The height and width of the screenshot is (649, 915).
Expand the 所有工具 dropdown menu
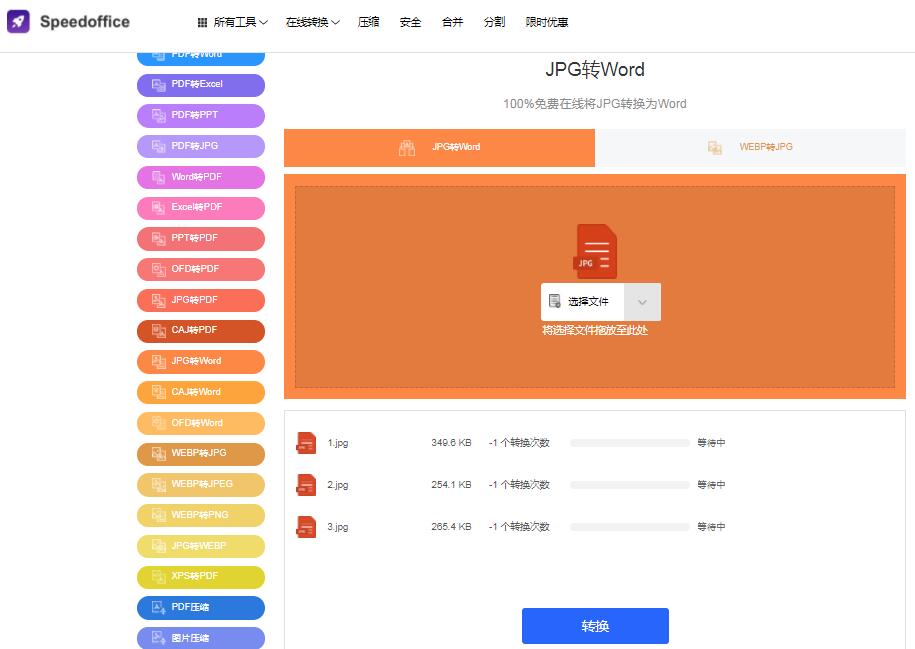point(232,22)
